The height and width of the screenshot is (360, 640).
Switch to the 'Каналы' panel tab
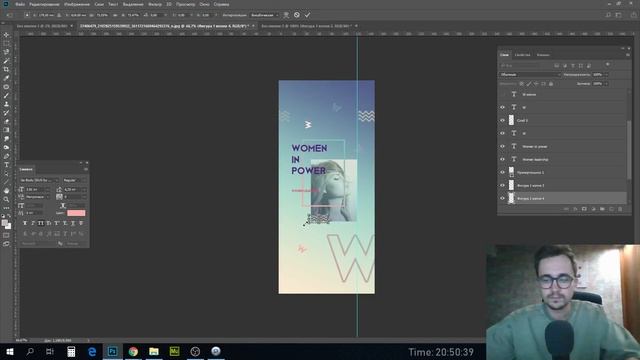[x=543, y=55]
